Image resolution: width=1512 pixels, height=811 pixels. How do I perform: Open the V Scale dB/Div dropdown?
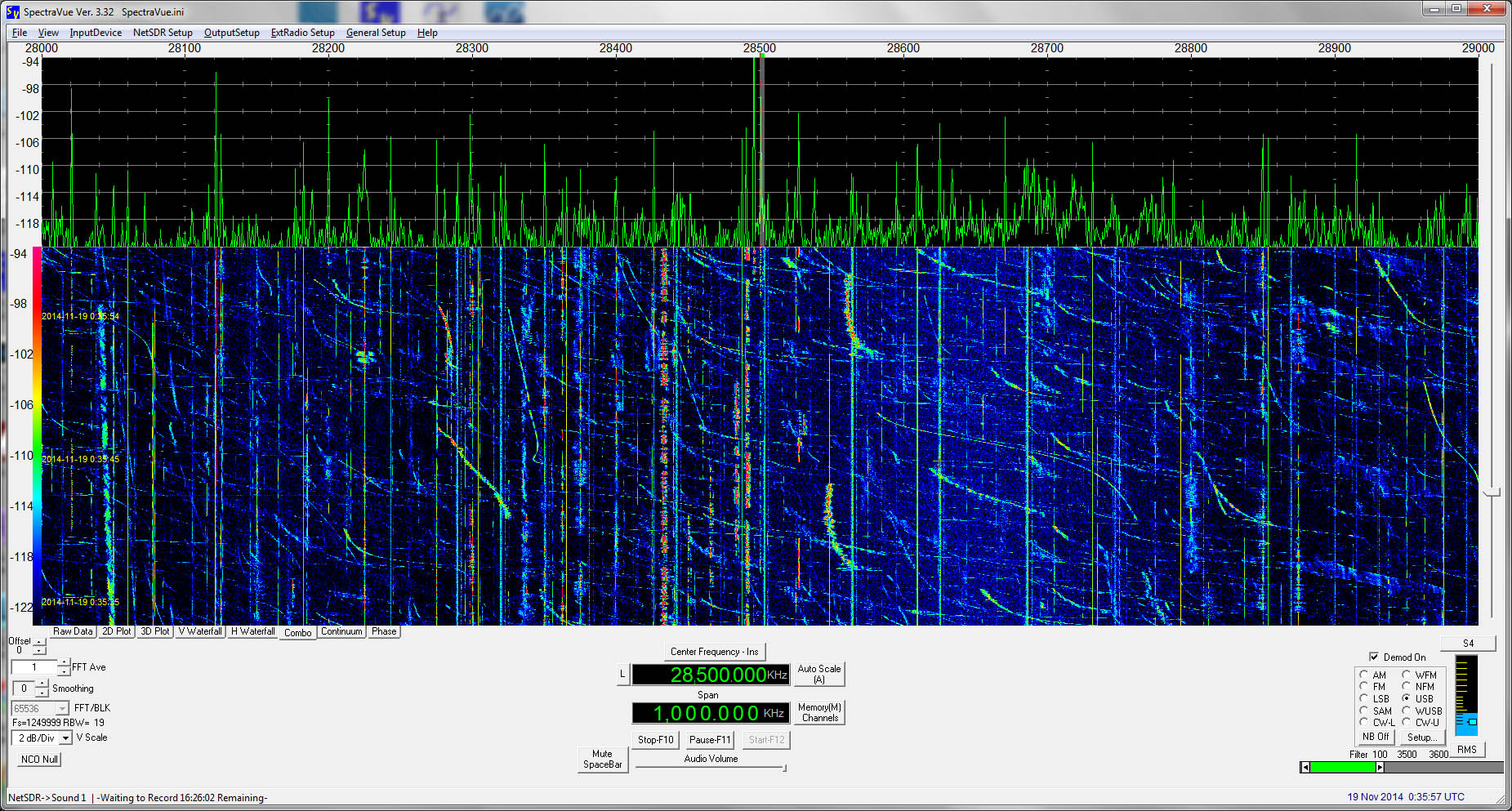65,738
